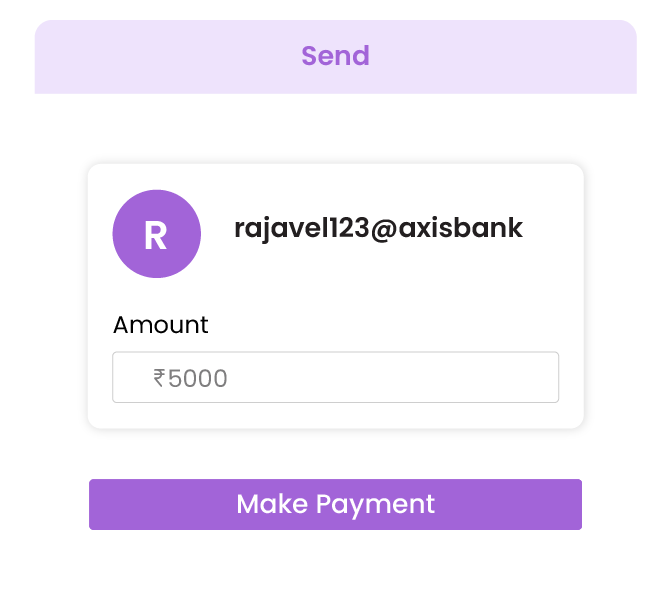Image resolution: width=671 pixels, height=597 pixels.
Task: Click empty area of amount field
Action: point(394,377)
